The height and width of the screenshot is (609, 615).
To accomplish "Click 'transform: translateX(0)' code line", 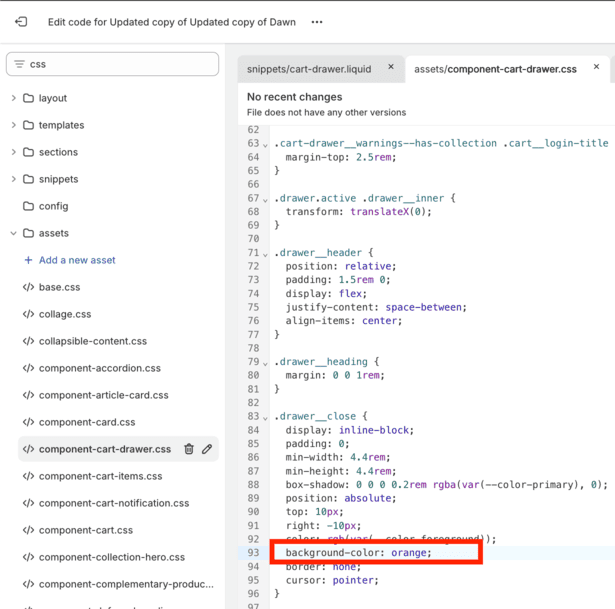I will tap(358, 211).
